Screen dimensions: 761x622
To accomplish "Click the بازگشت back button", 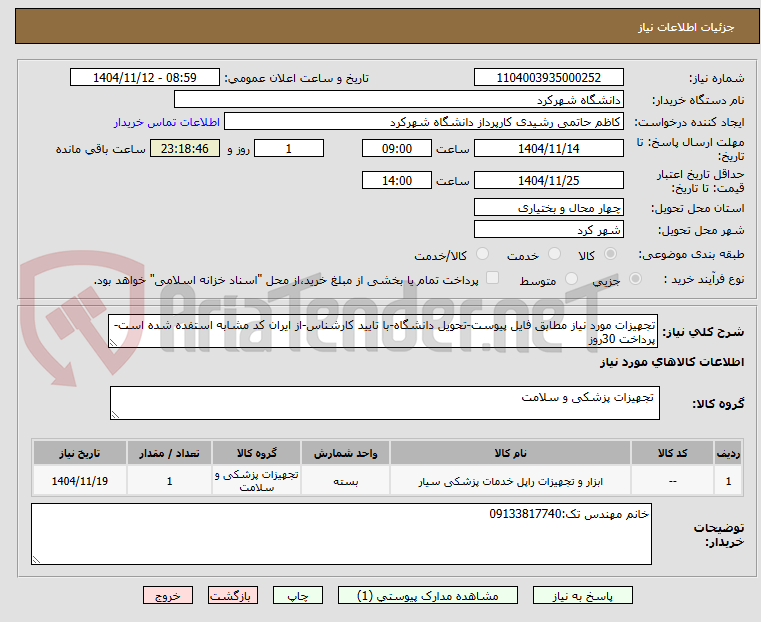I will (x=233, y=596).
